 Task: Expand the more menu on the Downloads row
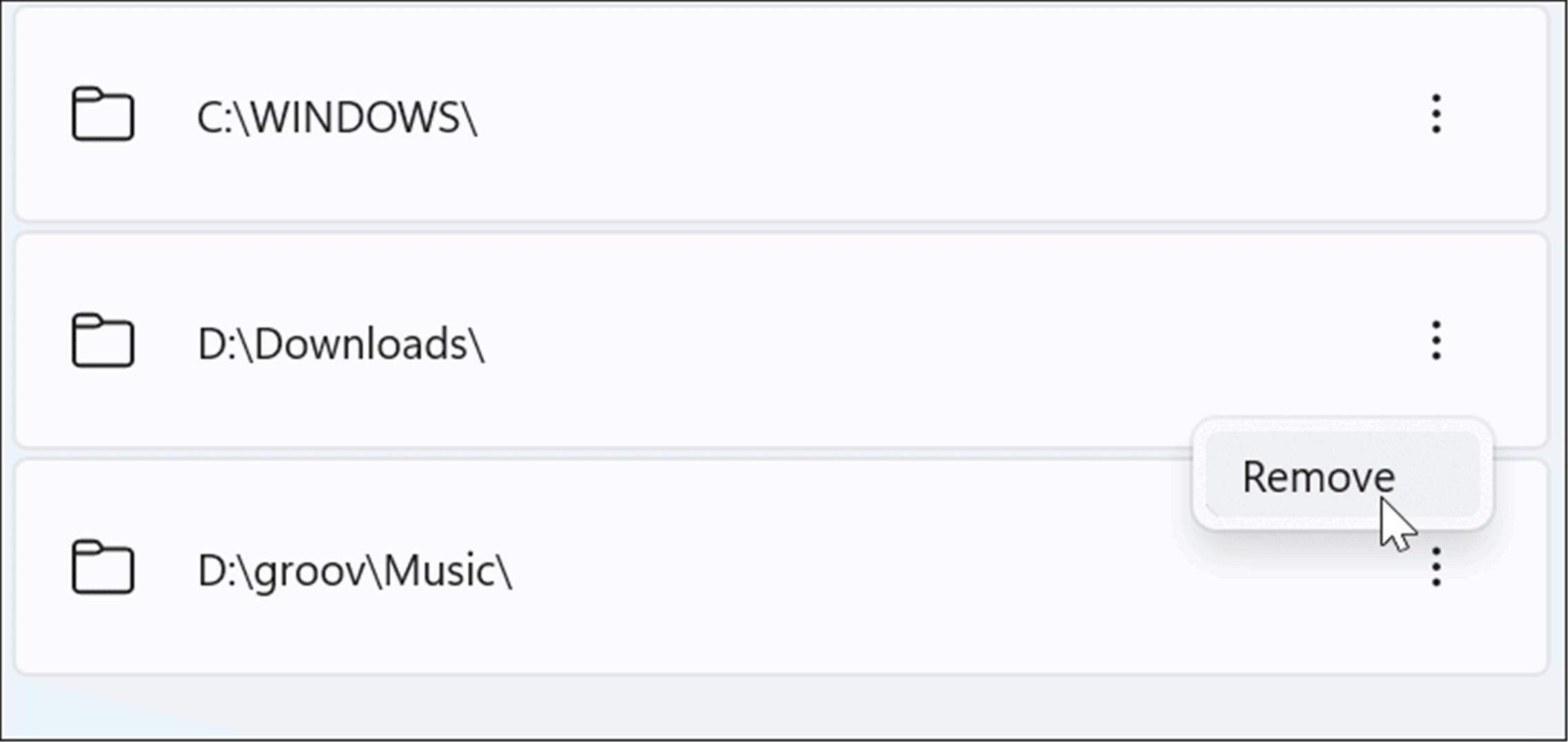[x=1436, y=341]
